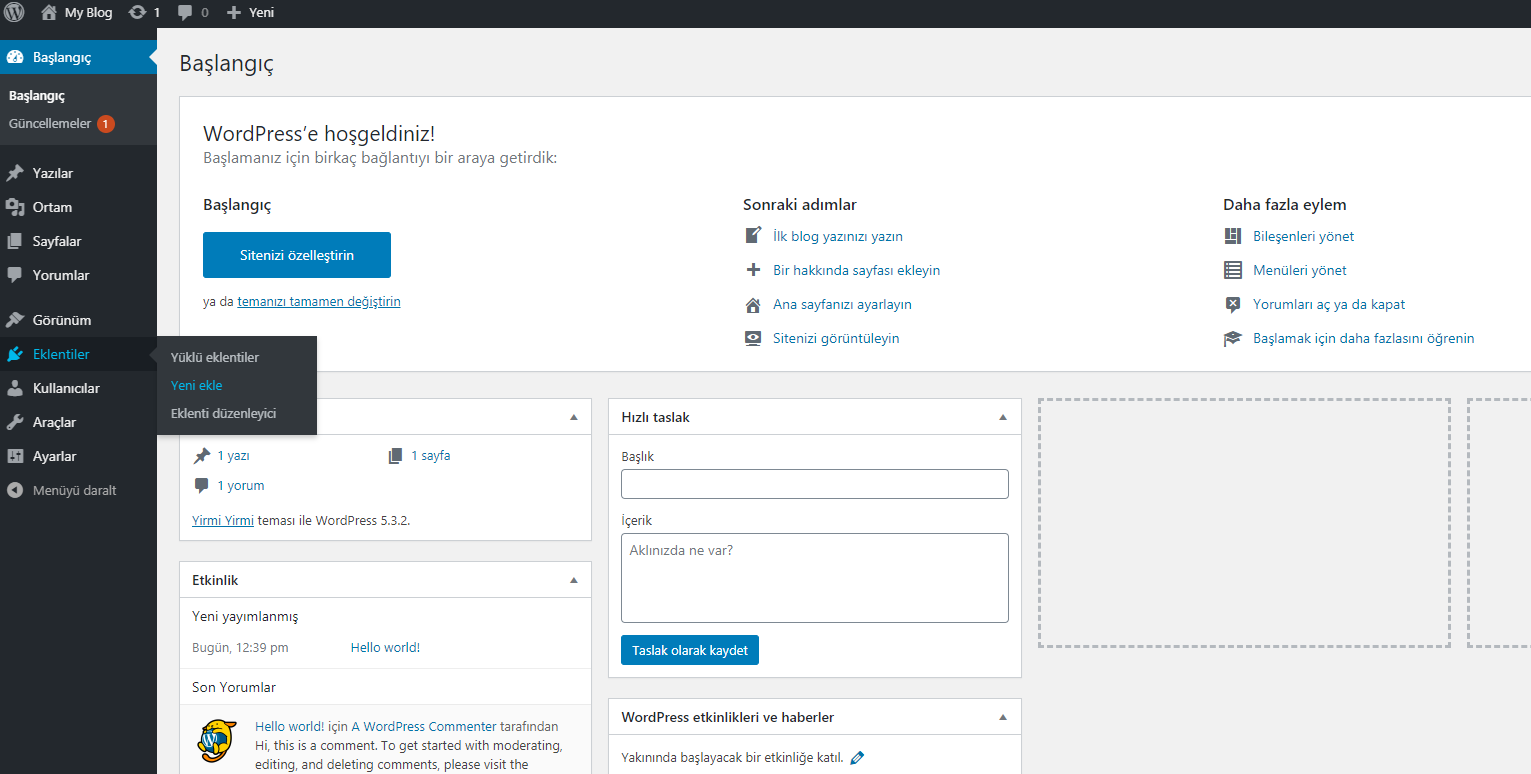Click the comment icon beside 1 yorum
The image size is (1531, 774).
(x=202, y=485)
